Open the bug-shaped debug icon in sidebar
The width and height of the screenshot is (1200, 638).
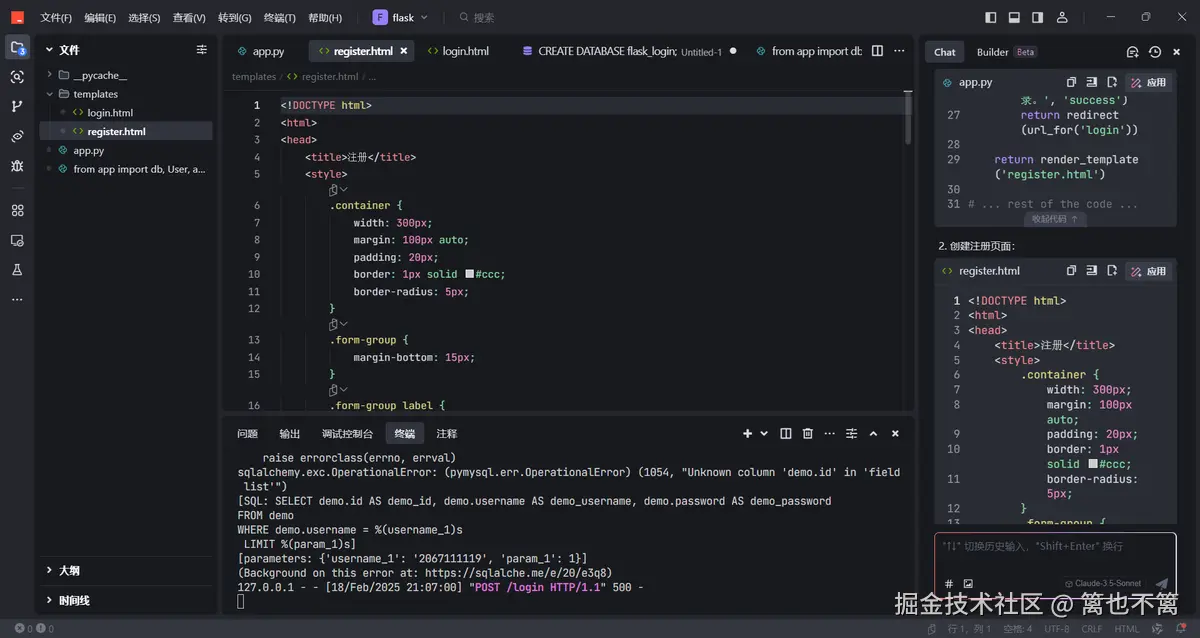pos(17,165)
